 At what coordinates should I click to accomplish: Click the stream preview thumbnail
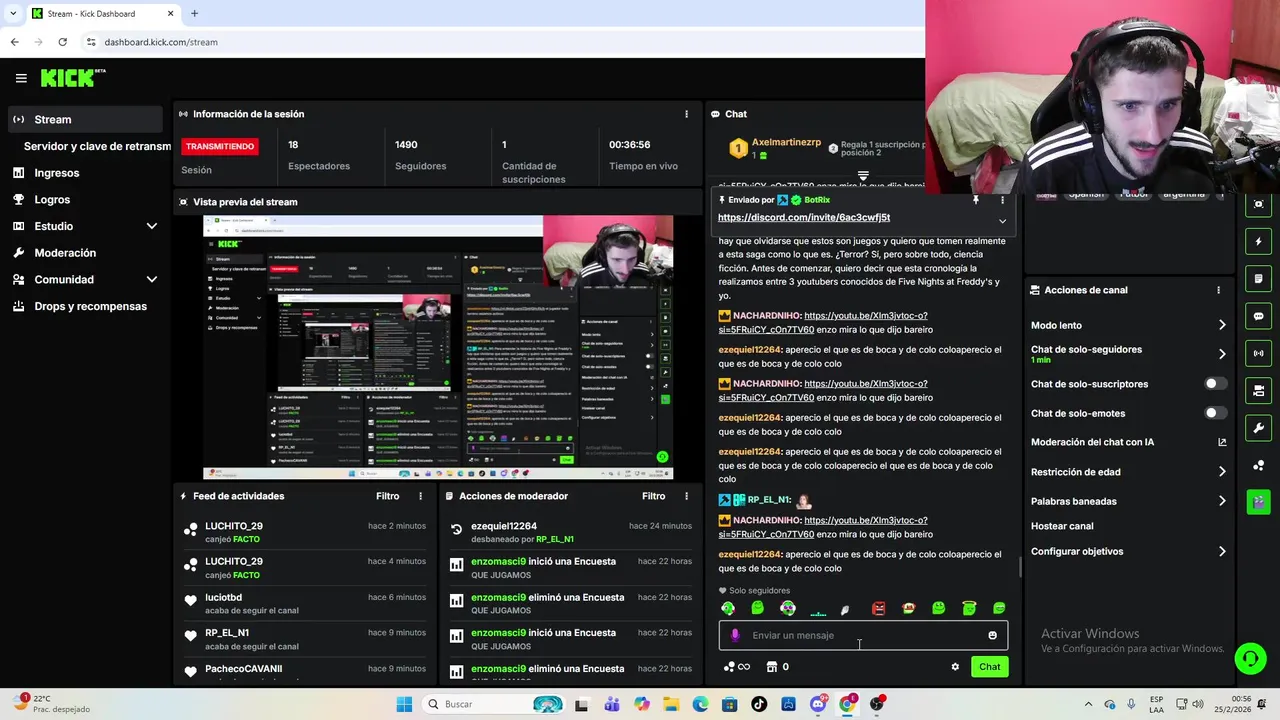tap(438, 347)
